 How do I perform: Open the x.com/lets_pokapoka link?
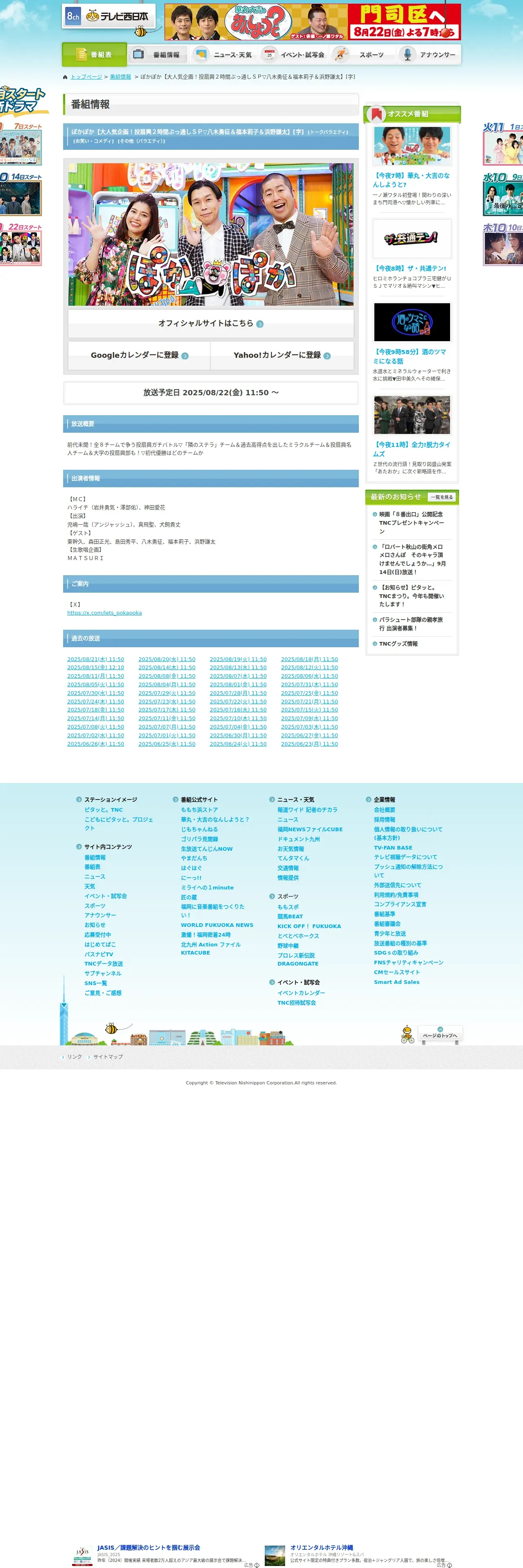point(104,613)
